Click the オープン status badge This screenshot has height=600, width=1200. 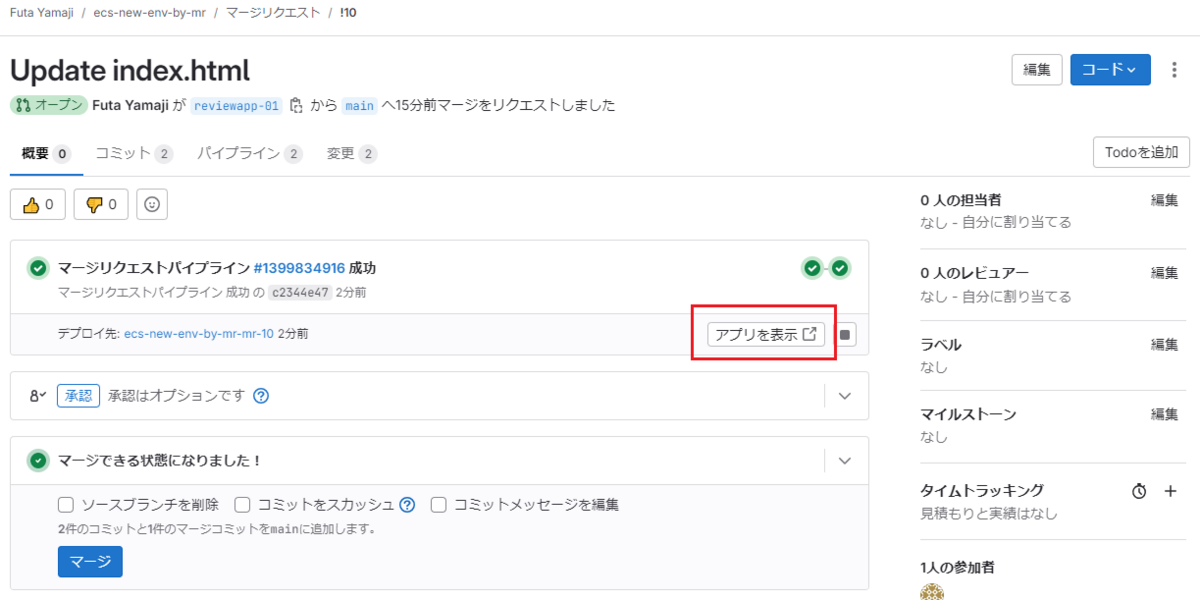[x=50, y=105]
